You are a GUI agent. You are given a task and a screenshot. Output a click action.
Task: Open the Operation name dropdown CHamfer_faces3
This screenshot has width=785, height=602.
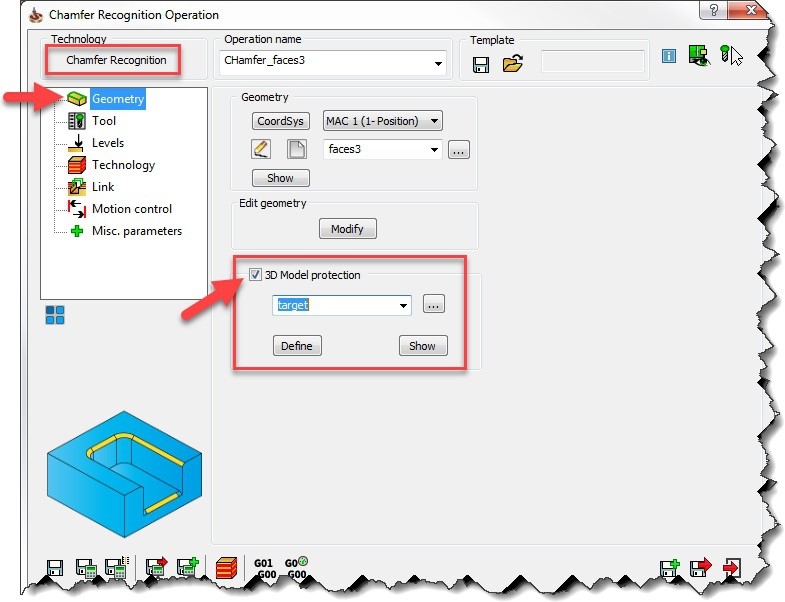[438, 64]
